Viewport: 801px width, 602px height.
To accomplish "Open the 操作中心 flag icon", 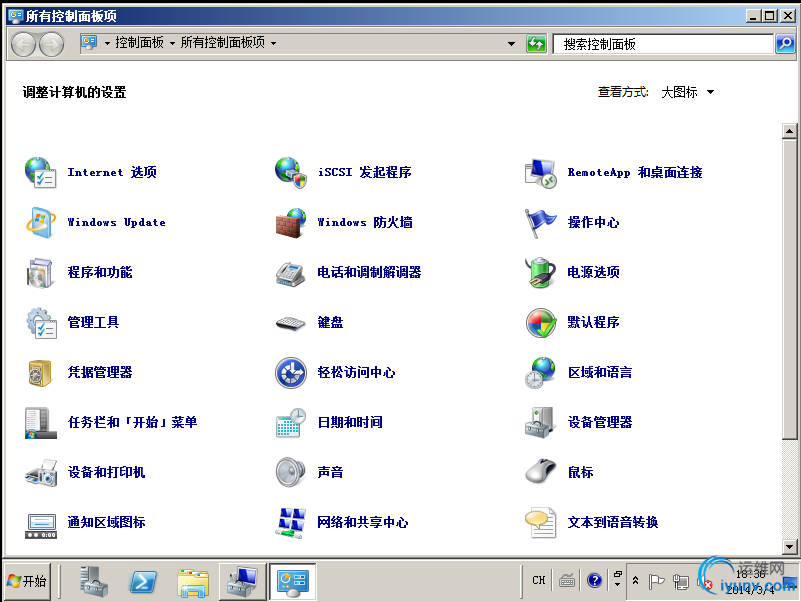I will coord(541,222).
